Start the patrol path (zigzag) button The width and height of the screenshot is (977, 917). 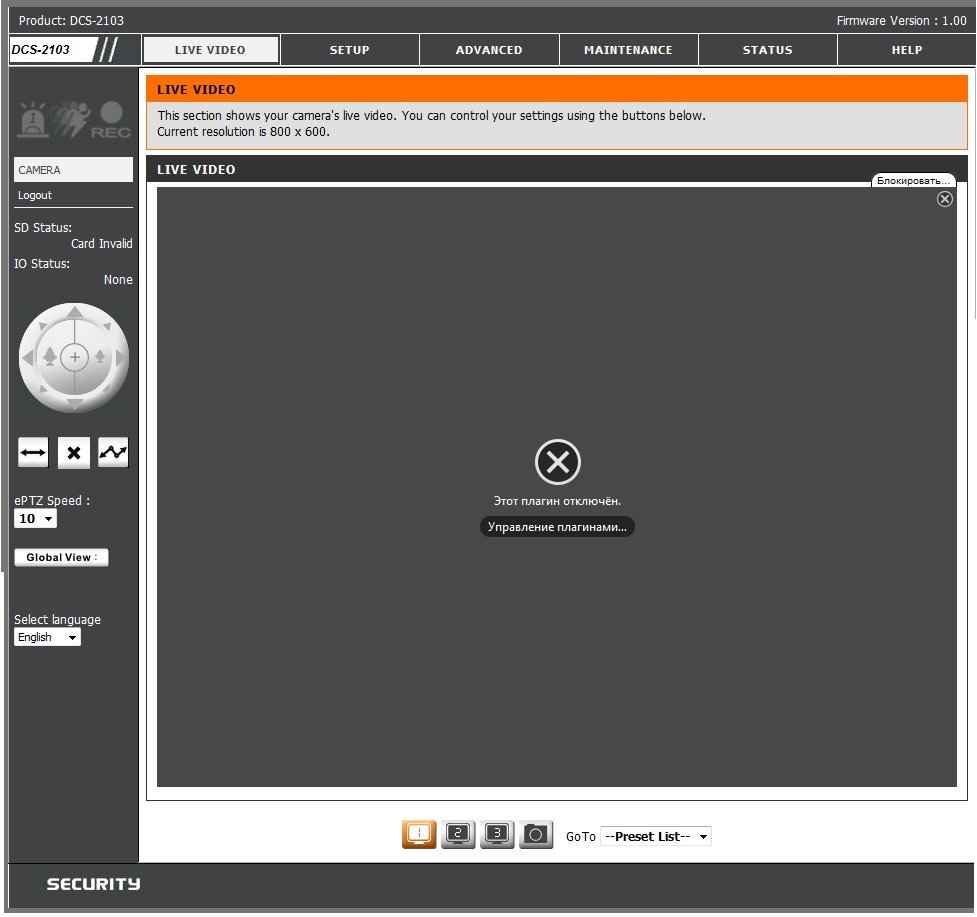coord(113,453)
